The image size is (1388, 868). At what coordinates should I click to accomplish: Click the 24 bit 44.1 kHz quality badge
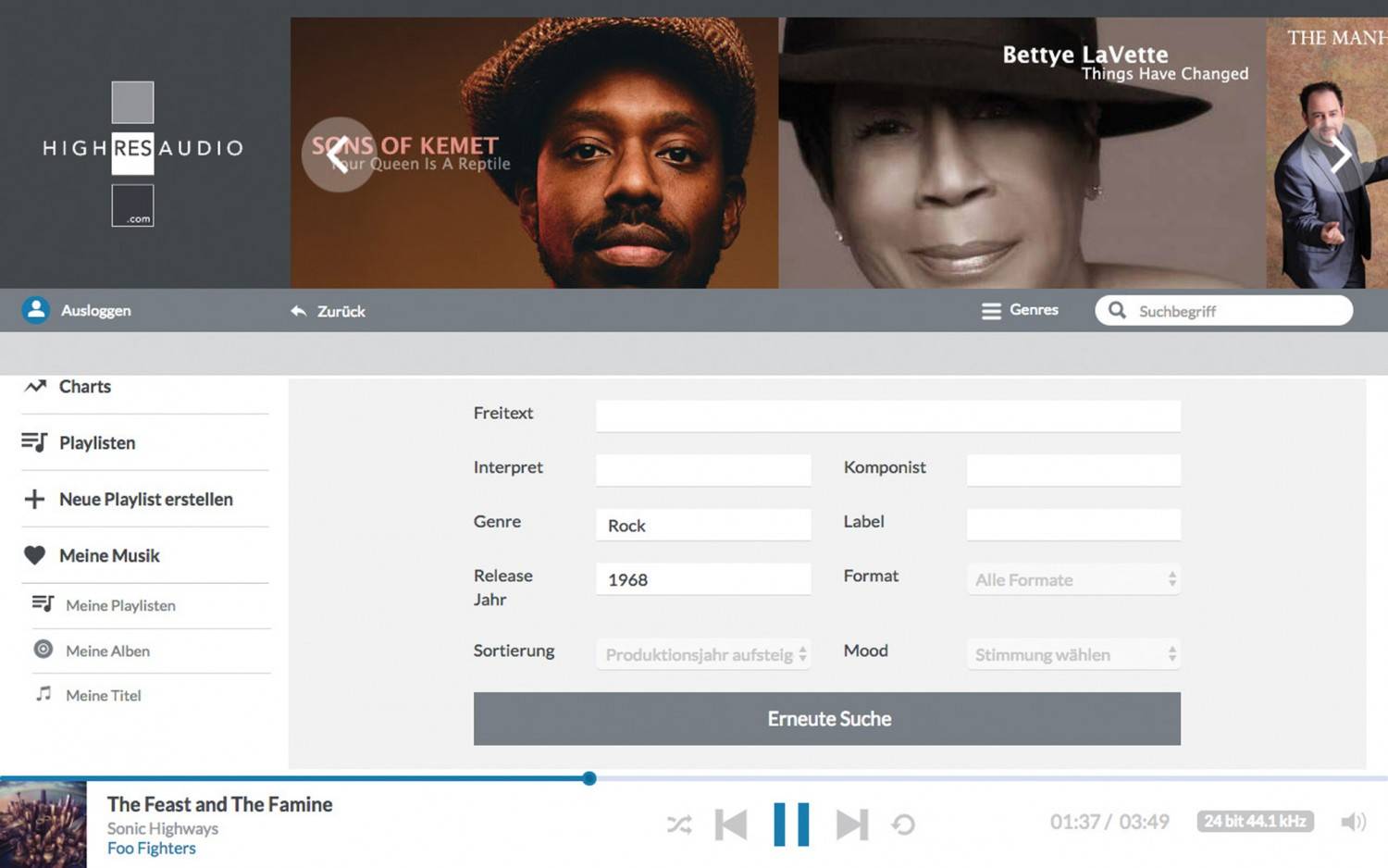pyautogui.click(x=1255, y=822)
